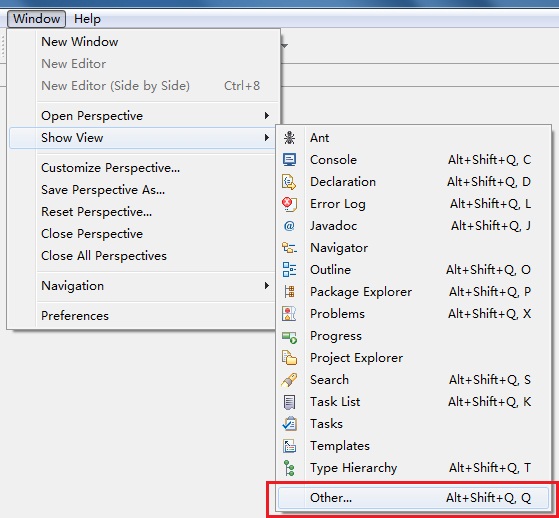Image resolution: width=559 pixels, height=518 pixels.
Task: Click the Show View submenu arrow
Action: coord(266,138)
